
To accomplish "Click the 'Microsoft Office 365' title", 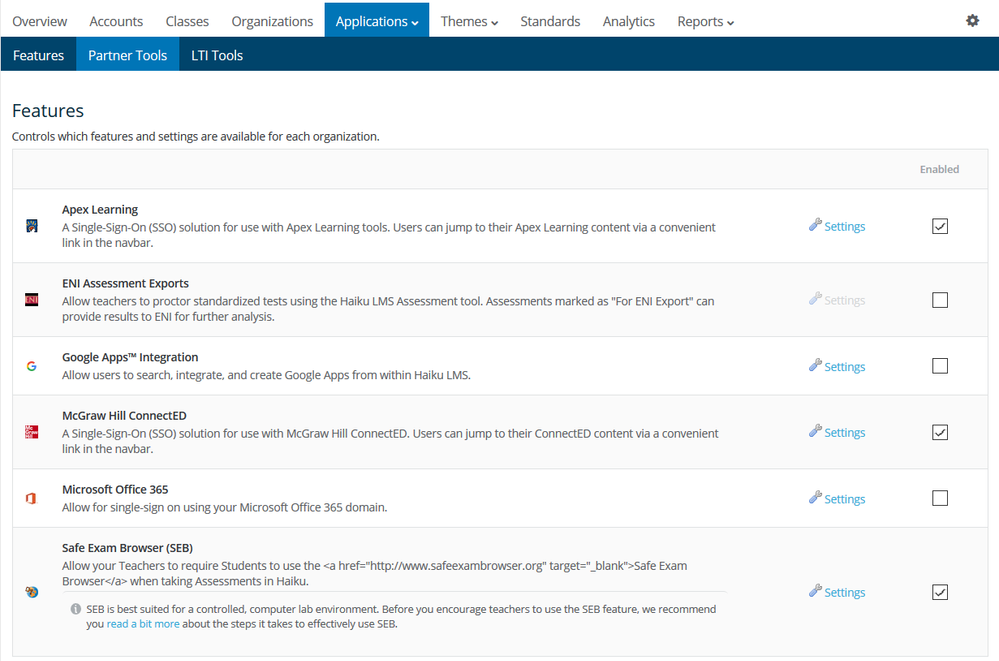I will tap(115, 490).
